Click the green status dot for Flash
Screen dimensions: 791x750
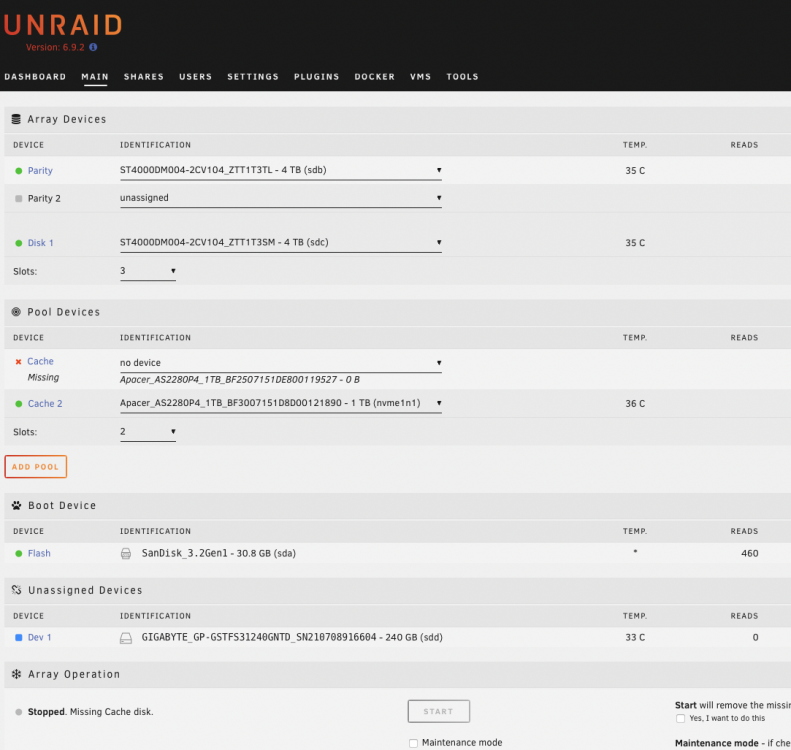(19, 554)
